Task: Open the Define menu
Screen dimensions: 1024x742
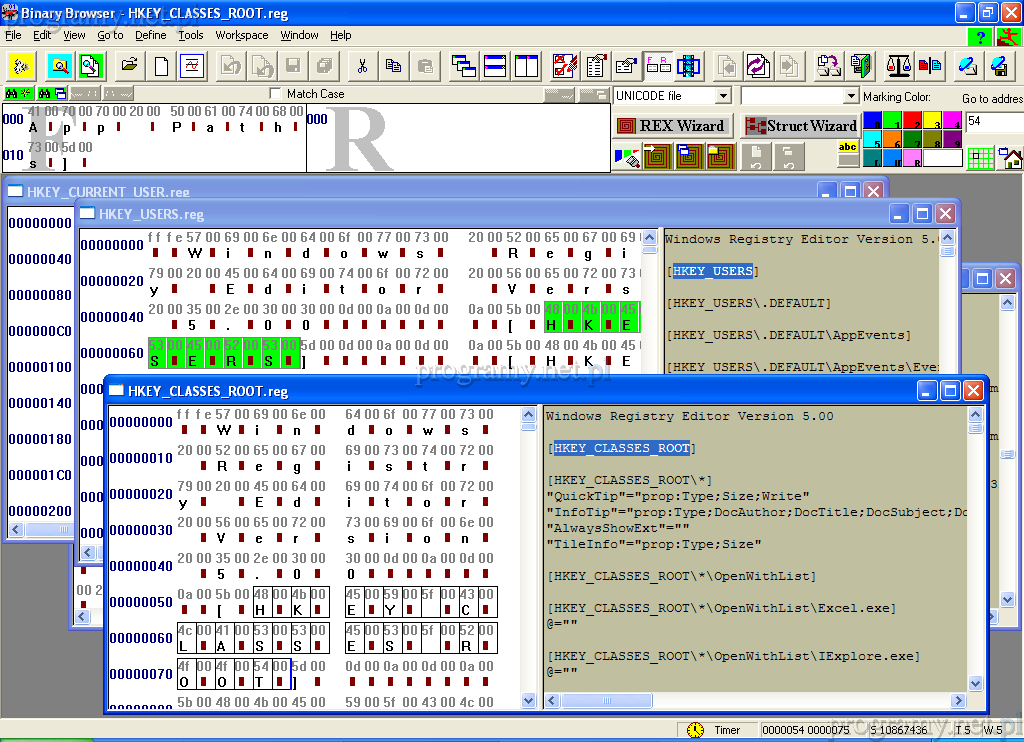Action: [151, 35]
